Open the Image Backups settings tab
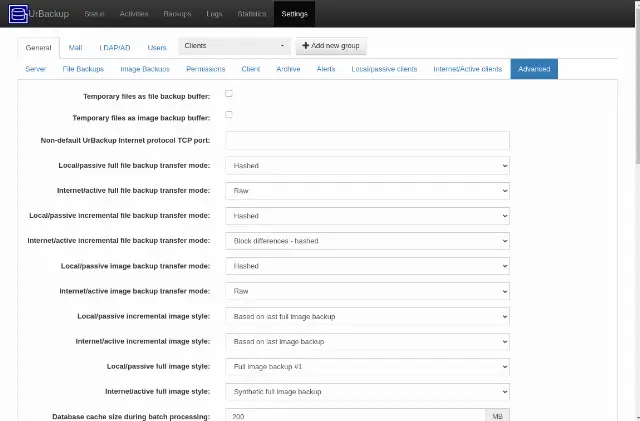The image size is (640, 421). tap(145, 69)
